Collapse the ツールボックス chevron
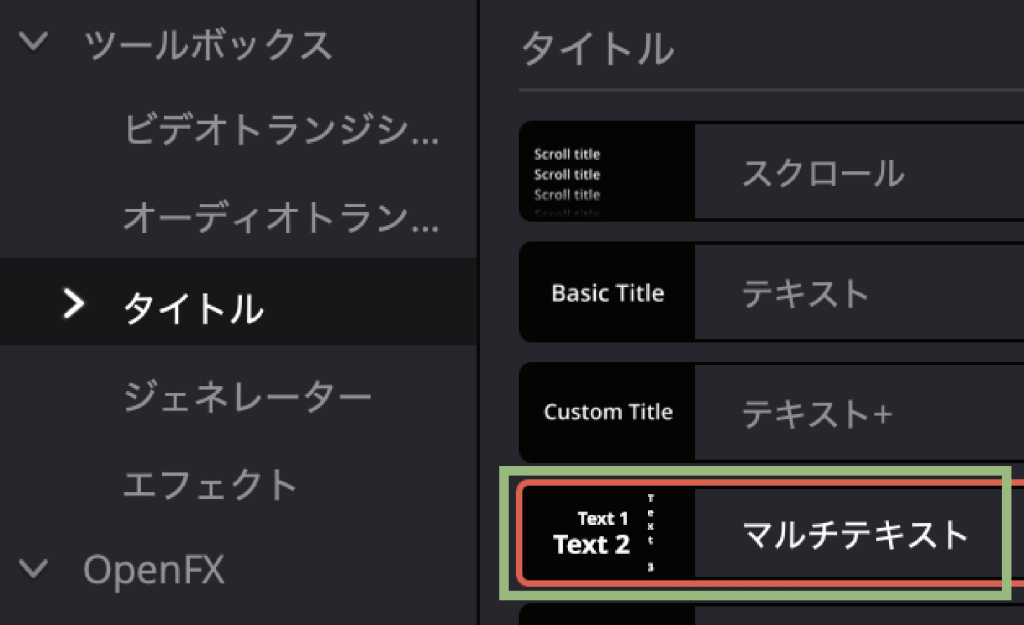The image size is (1024, 625). click(35, 43)
